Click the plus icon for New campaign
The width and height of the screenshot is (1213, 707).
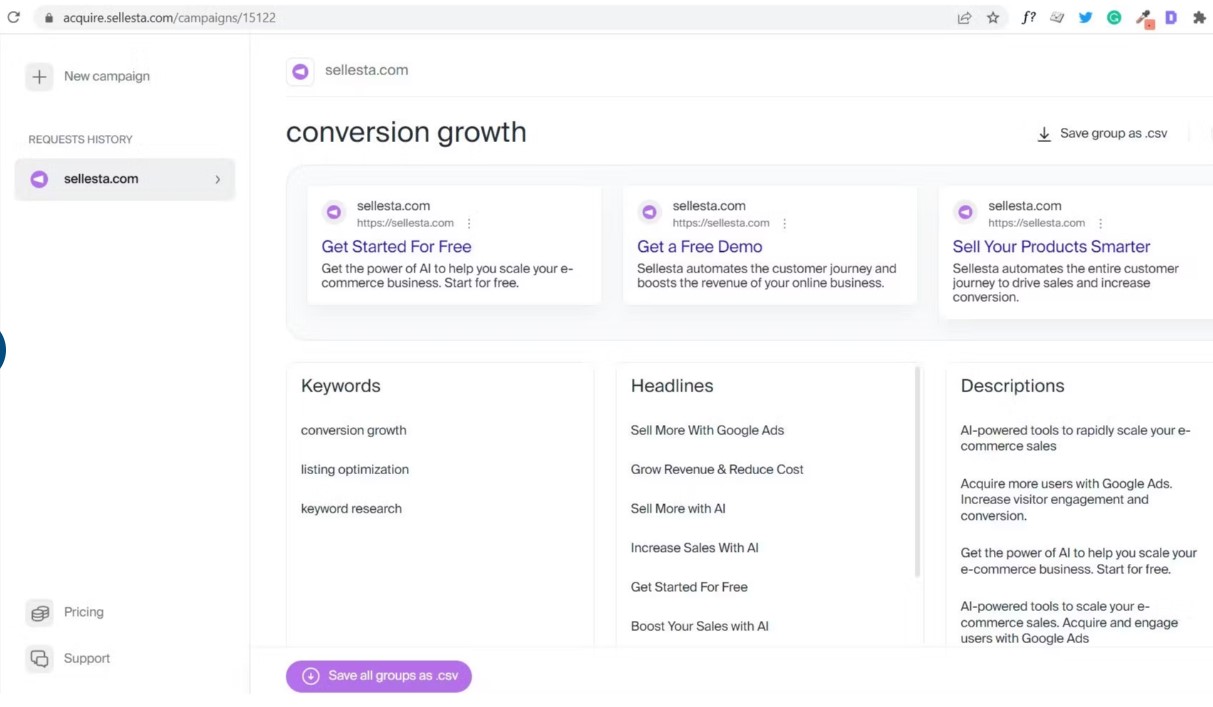coord(39,77)
